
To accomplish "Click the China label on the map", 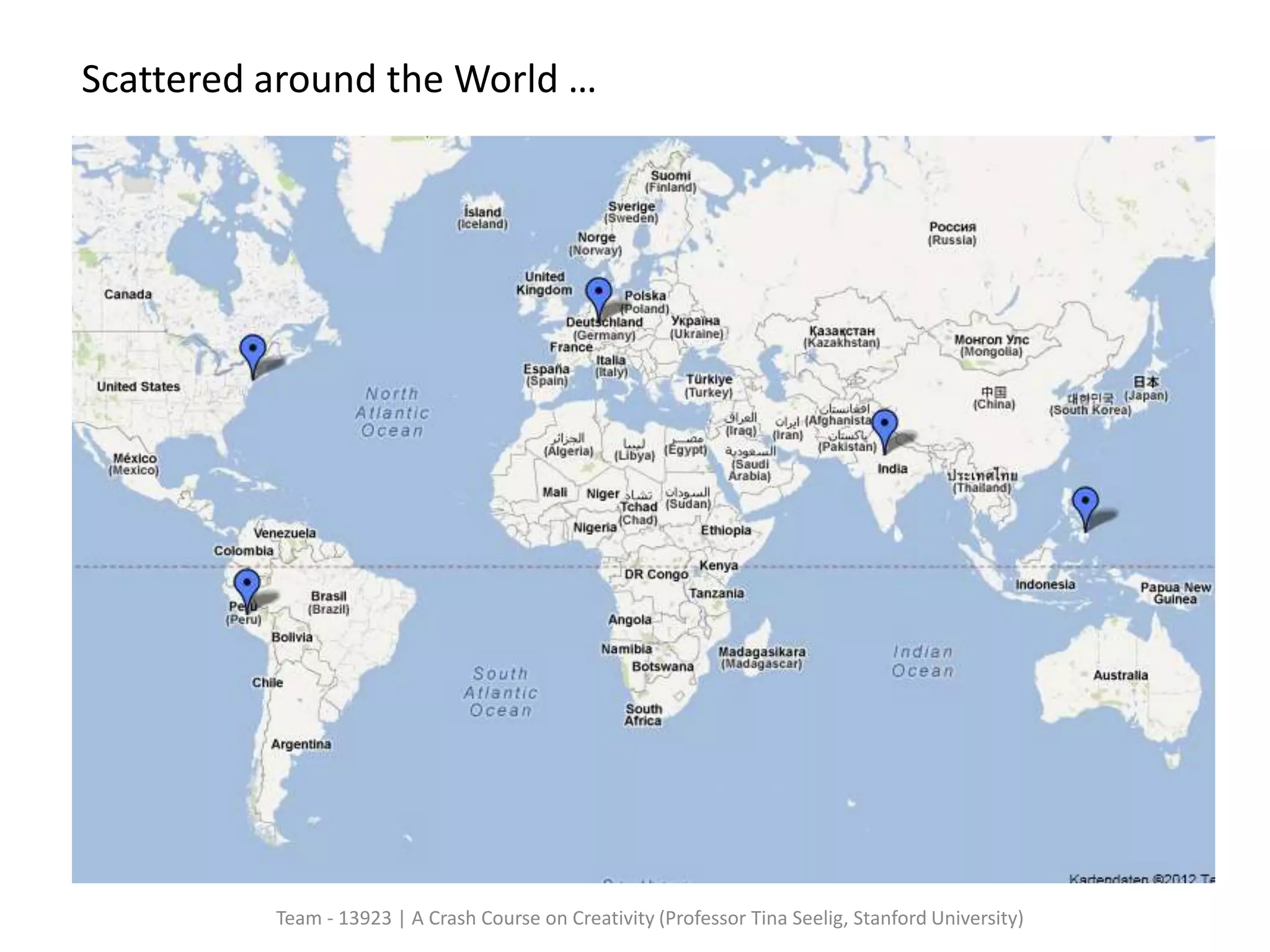I will coord(993,398).
